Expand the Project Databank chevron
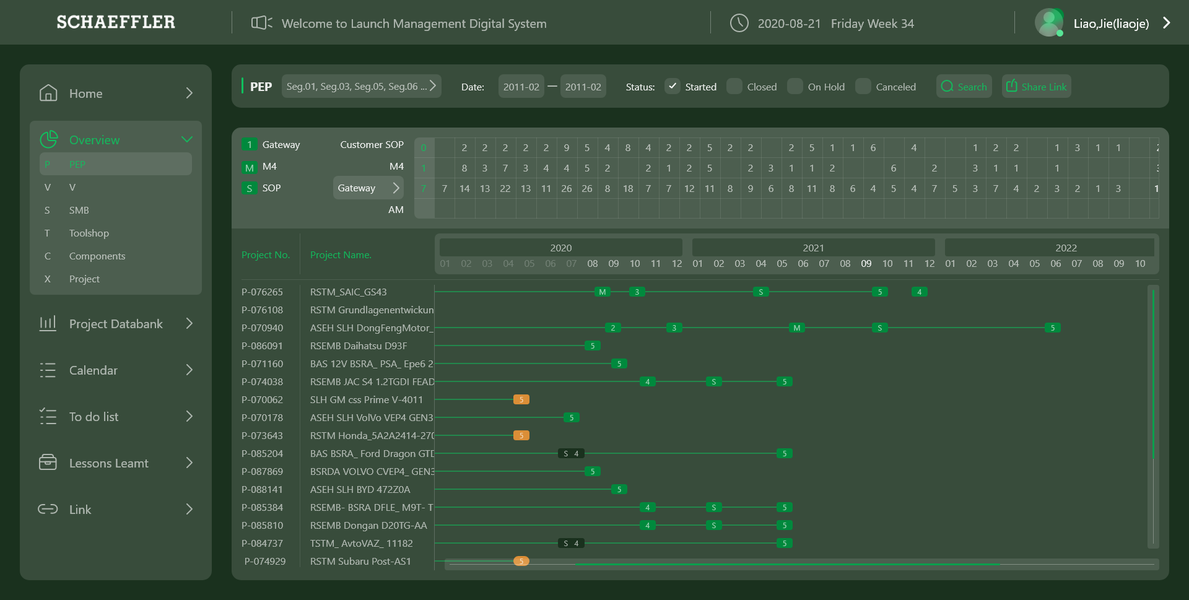 pos(189,323)
